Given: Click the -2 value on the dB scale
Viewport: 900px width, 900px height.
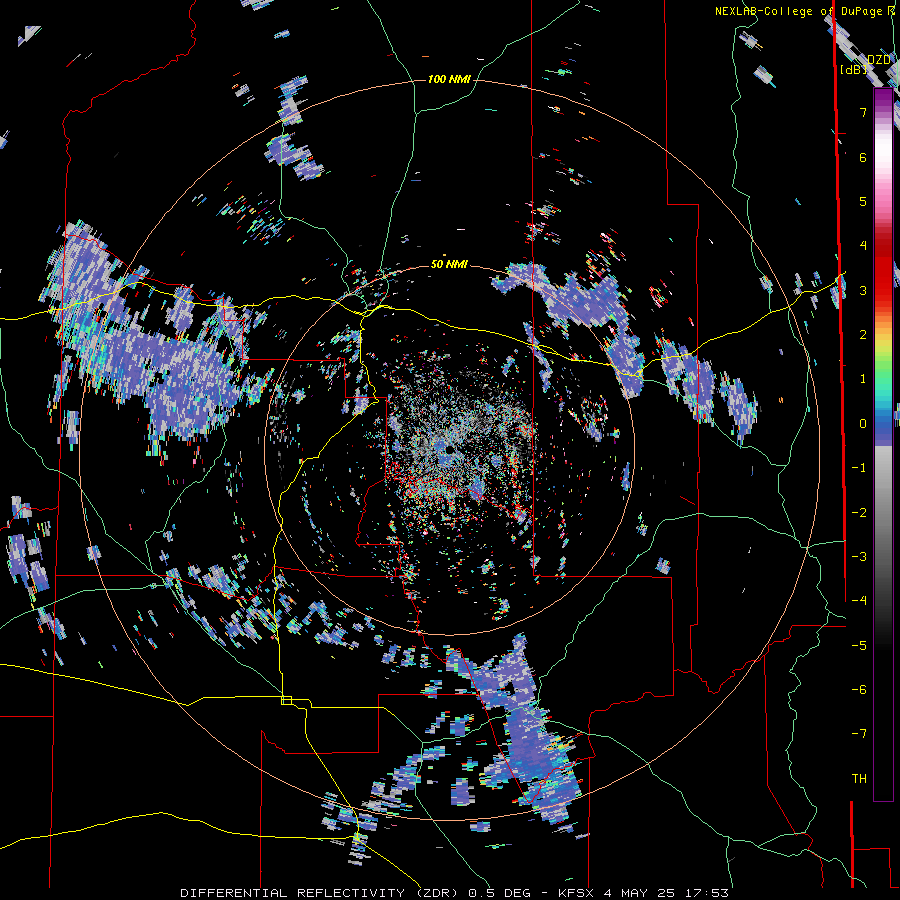Looking at the screenshot, I should point(859,513).
